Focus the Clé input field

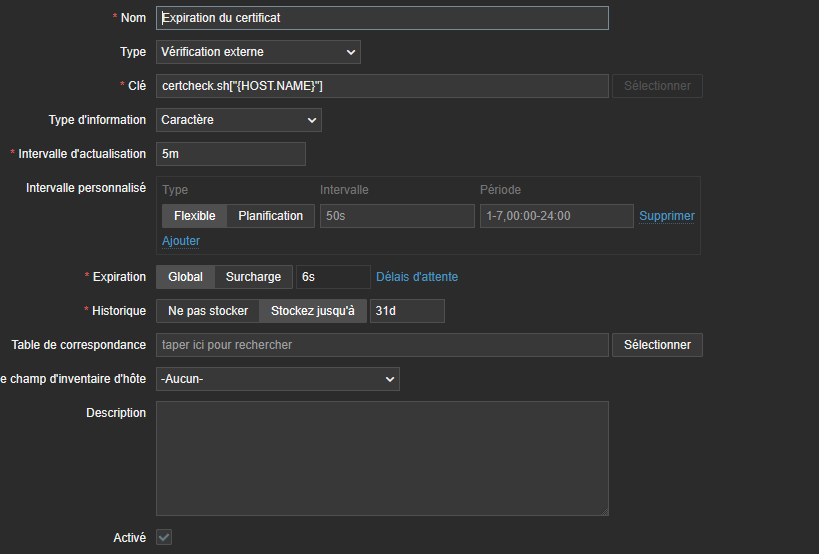click(x=382, y=86)
